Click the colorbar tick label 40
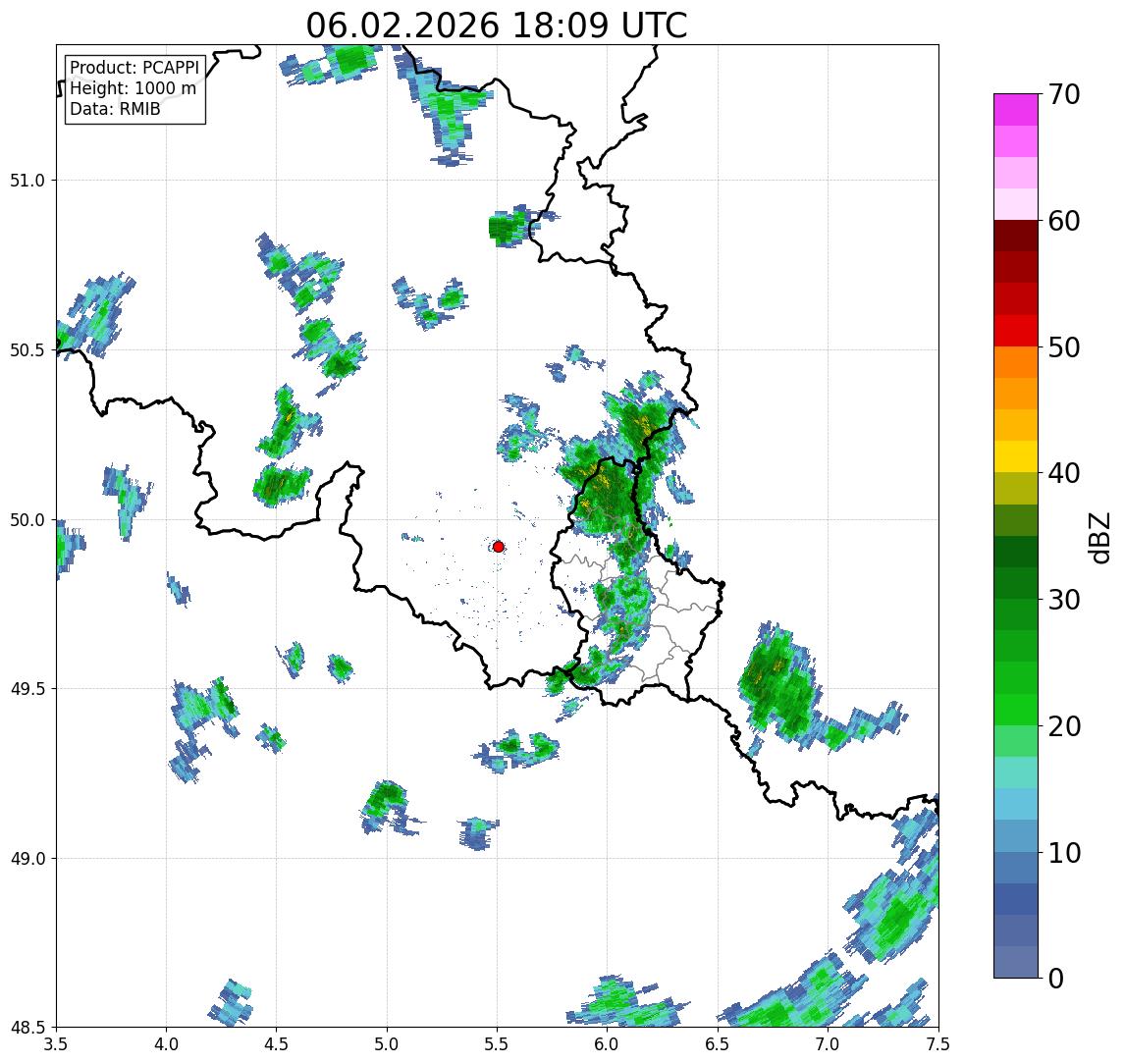This screenshot has width=1124, height=1064. 1064,473
